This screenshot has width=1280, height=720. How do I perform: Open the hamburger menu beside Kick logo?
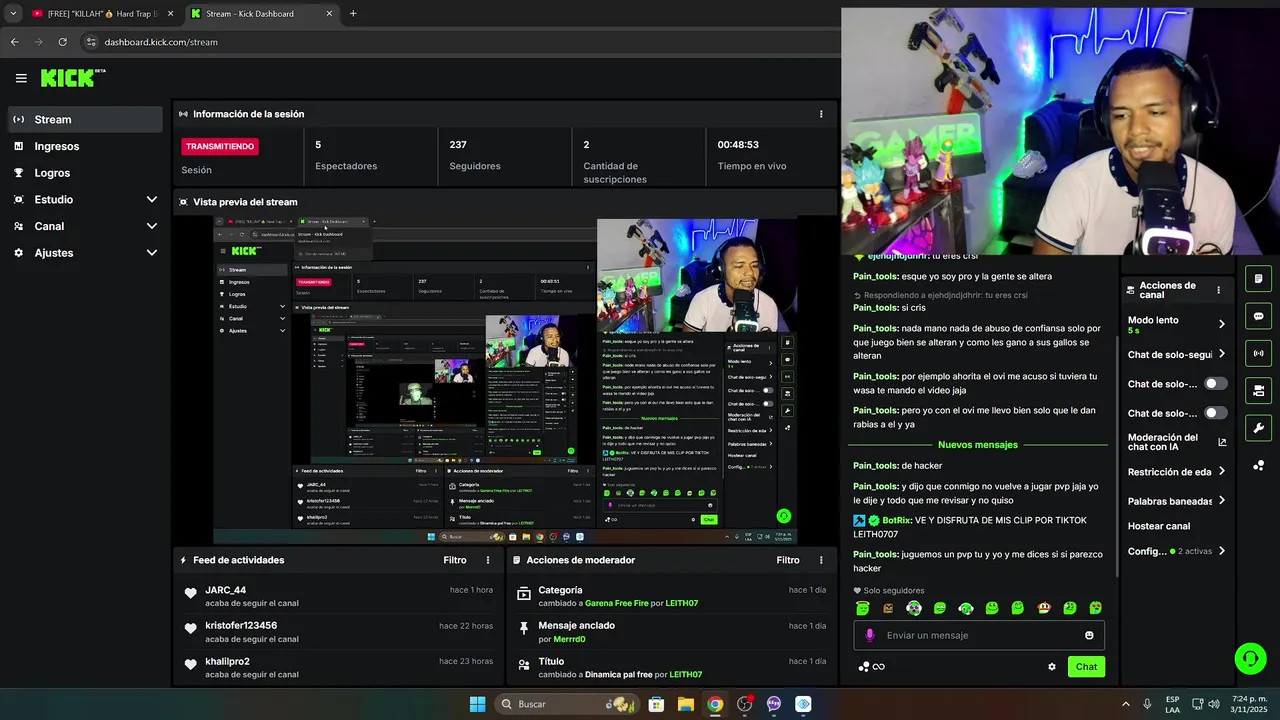(x=21, y=78)
